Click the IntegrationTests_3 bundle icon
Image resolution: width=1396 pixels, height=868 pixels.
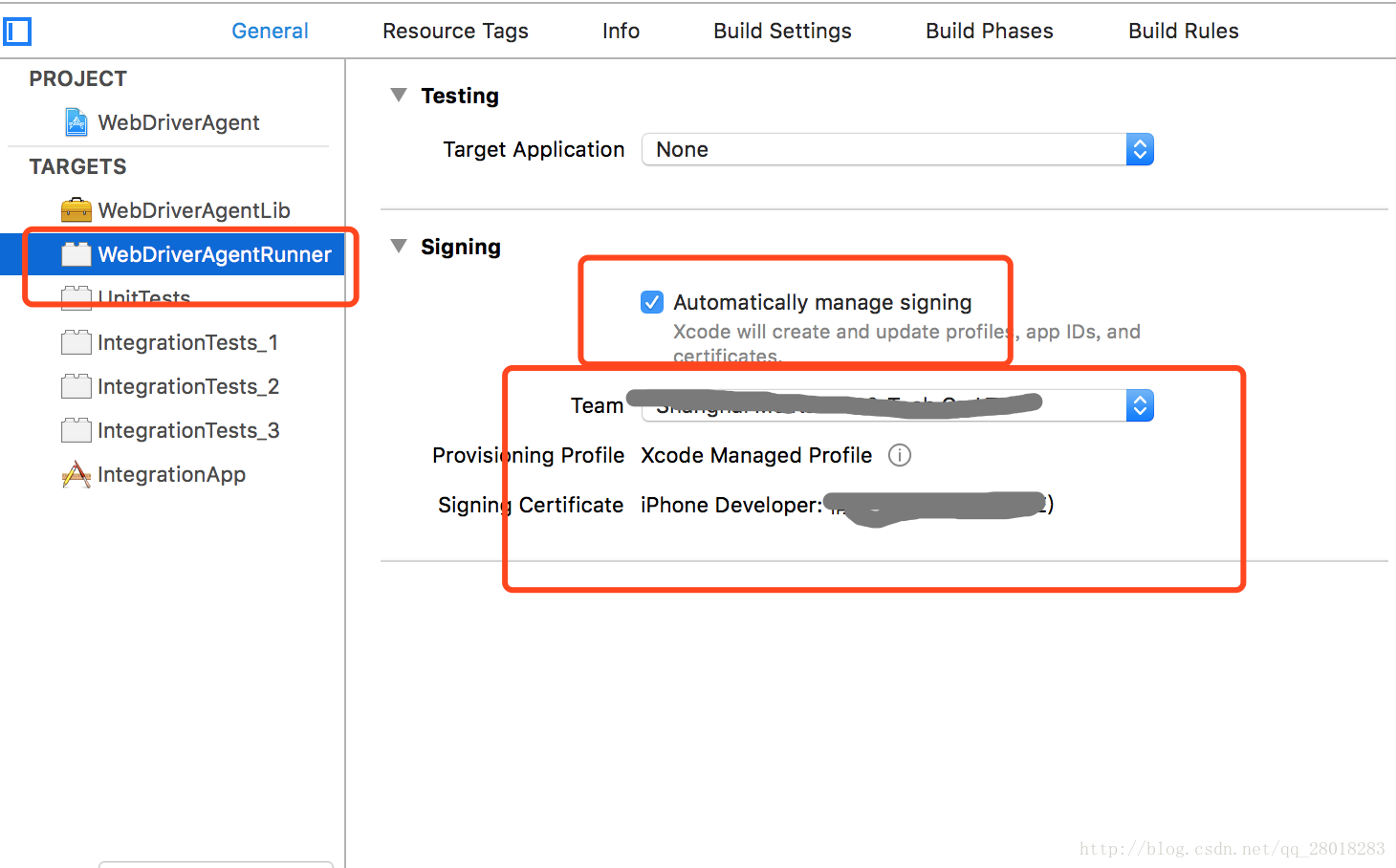coord(76,430)
